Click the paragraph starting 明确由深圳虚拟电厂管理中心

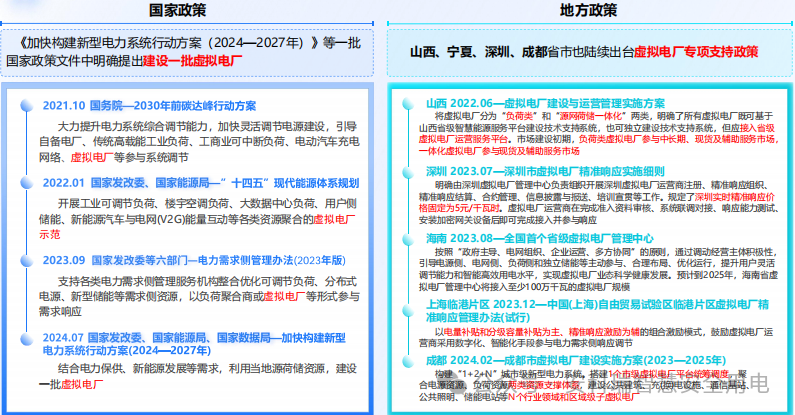(x=598, y=202)
